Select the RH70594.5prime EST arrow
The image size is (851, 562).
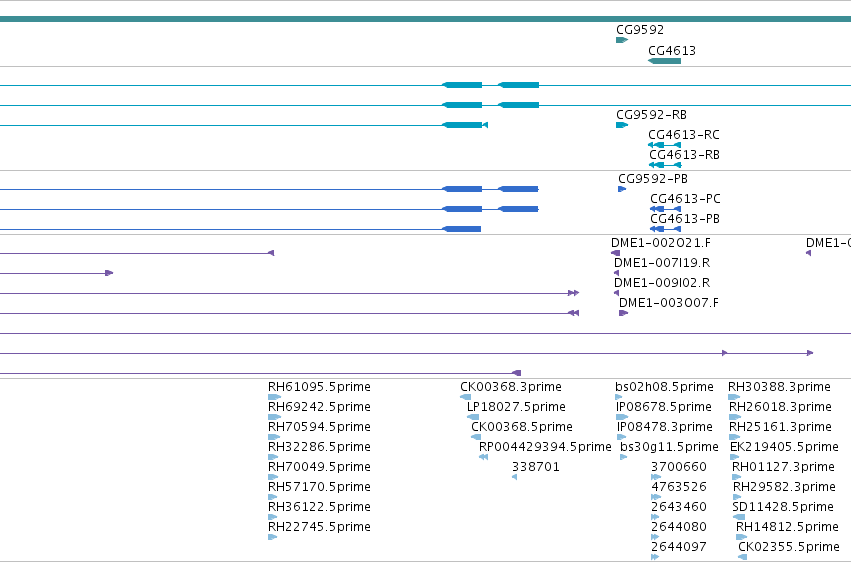point(274,437)
